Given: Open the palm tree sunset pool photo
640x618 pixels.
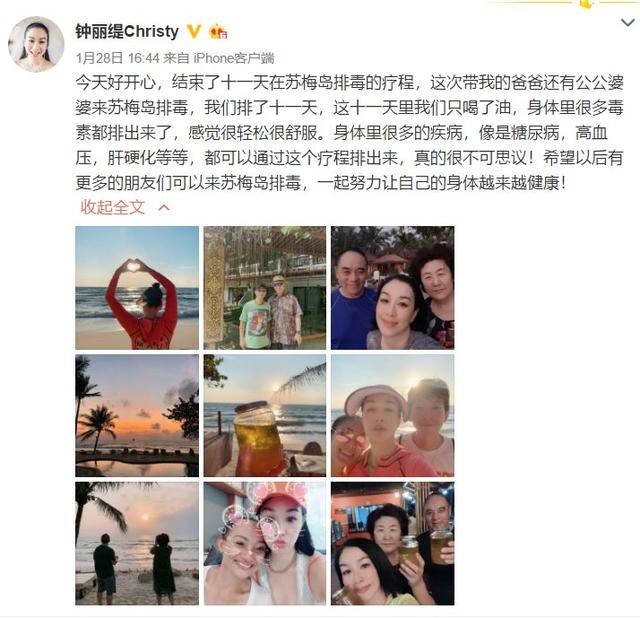Looking at the screenshot, I should tap(137, 416).
